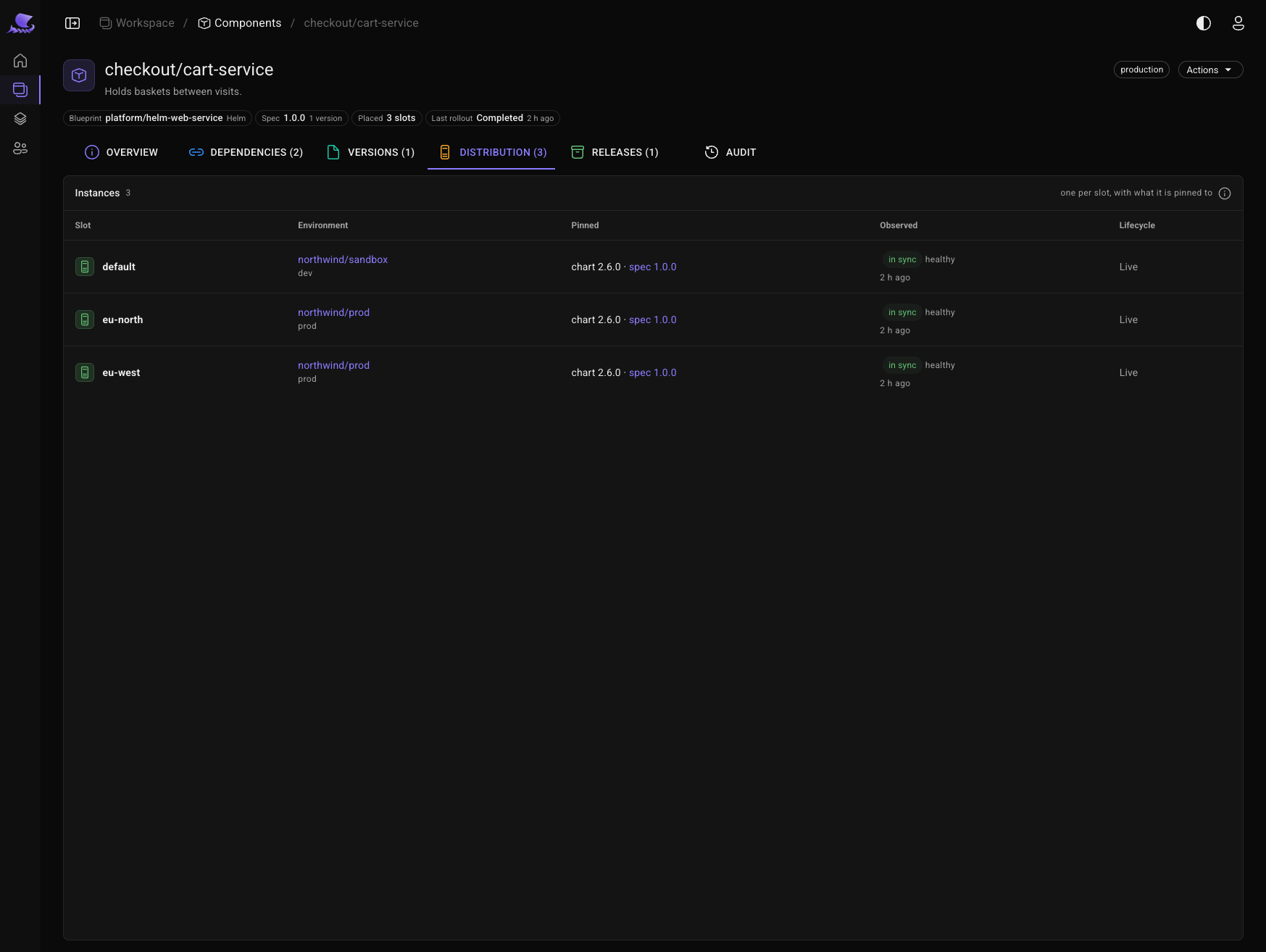The image size is (1266, 952).
Task: Open the Dependencies (2) tab
Action: coord(246,152)
